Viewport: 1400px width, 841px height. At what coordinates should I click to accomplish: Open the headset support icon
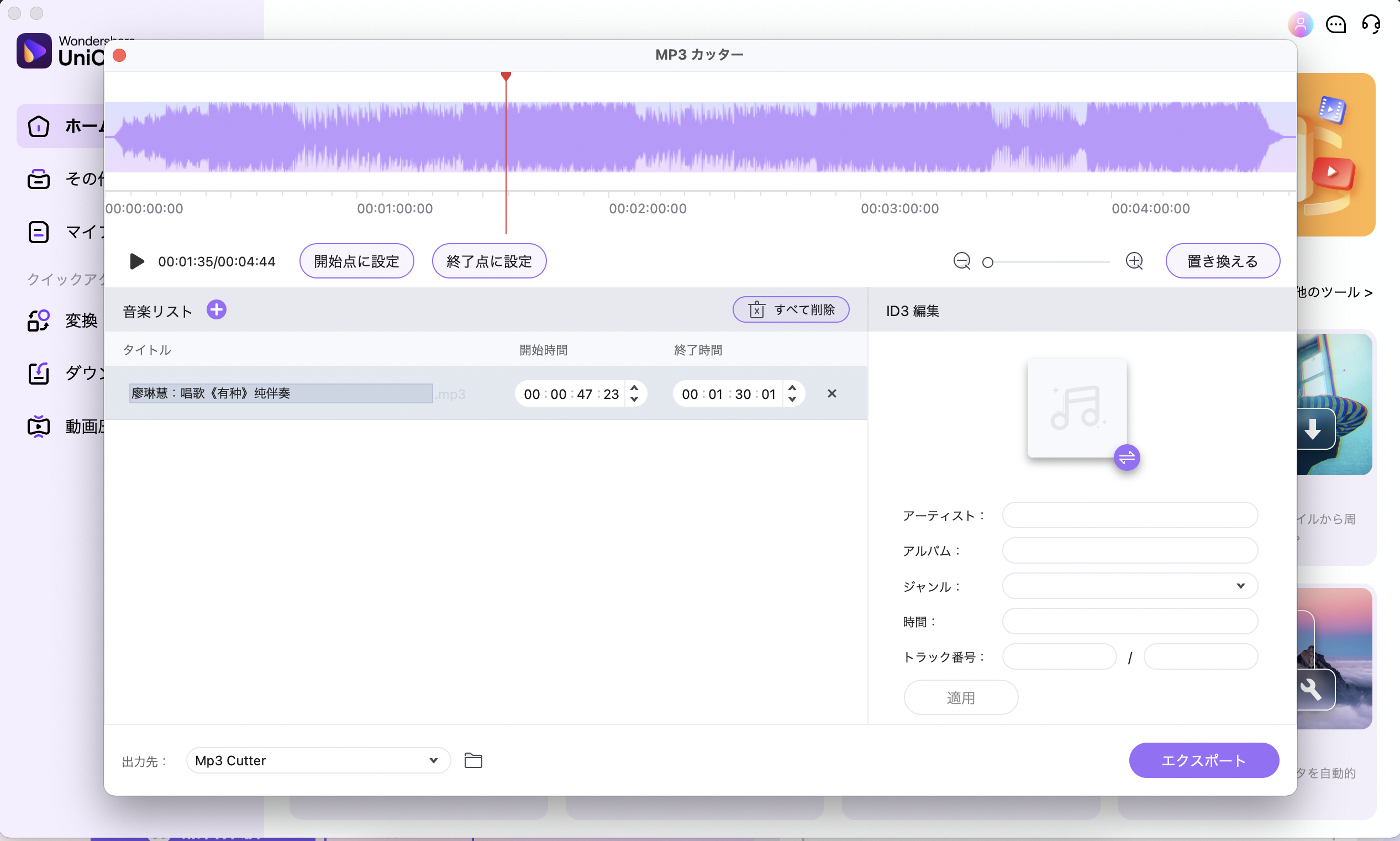tap(1371, 24)
